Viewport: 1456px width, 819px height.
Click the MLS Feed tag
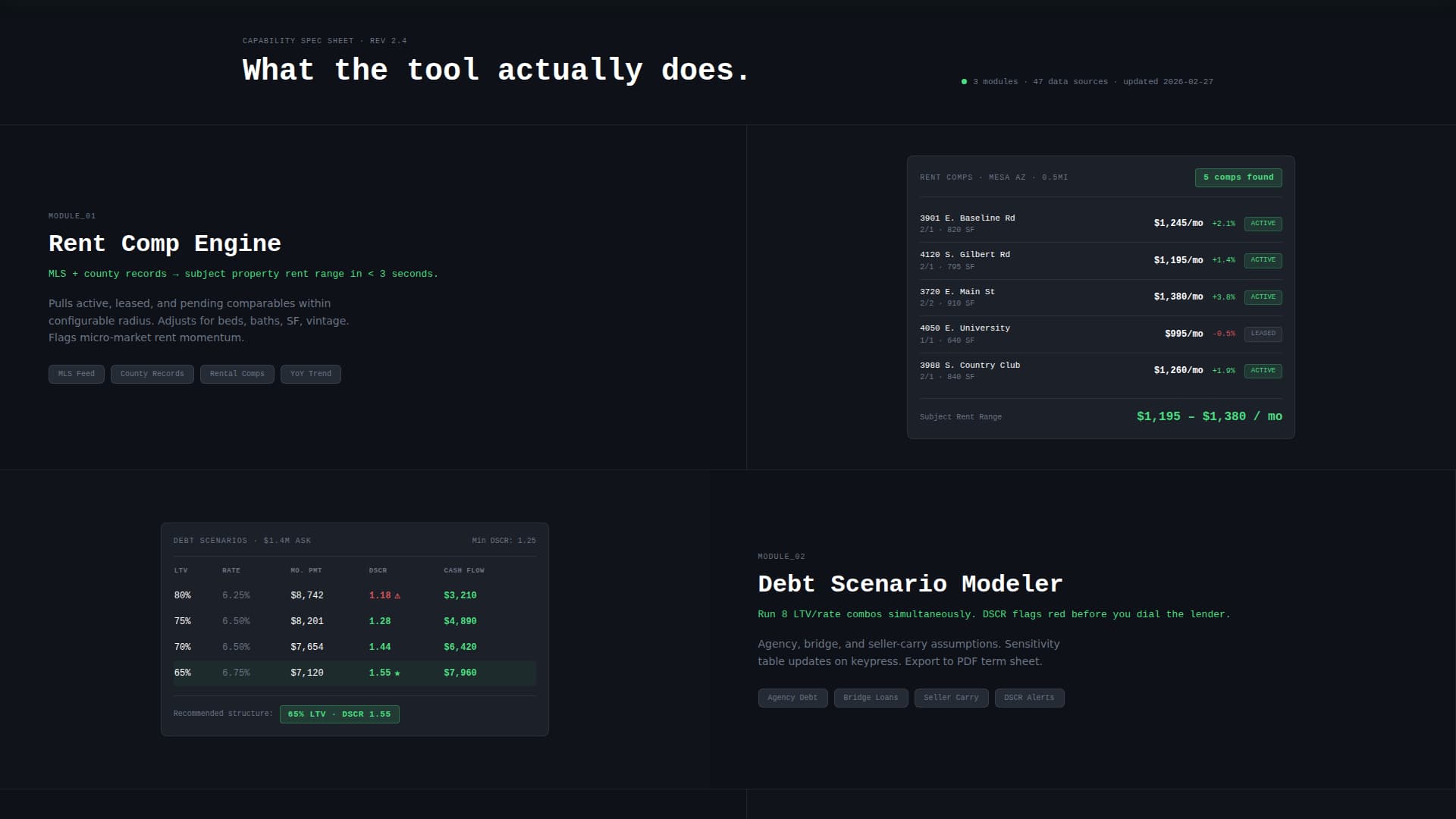click(x=77, y=374)
